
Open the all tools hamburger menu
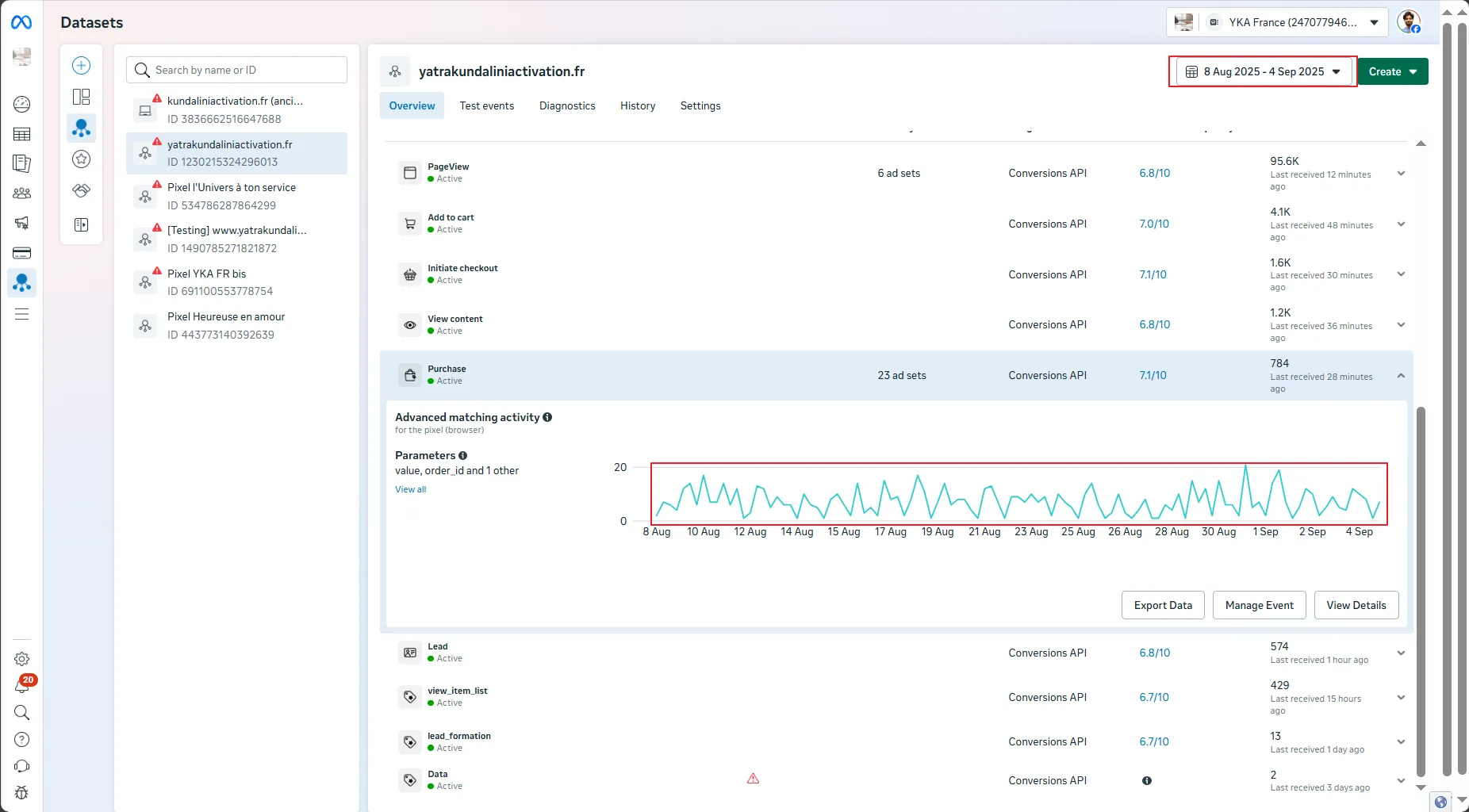(x=22, y=314)
